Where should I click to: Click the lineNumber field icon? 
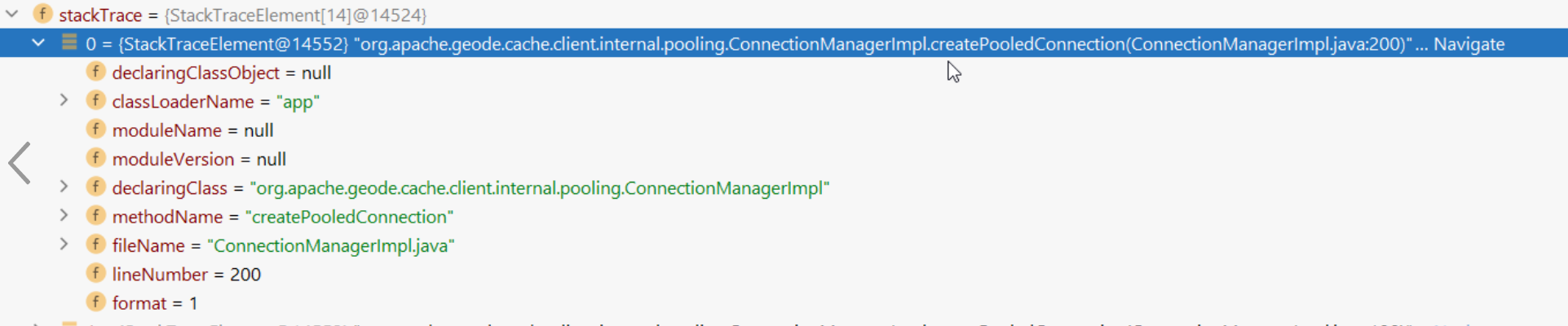[x=96, y=274]
